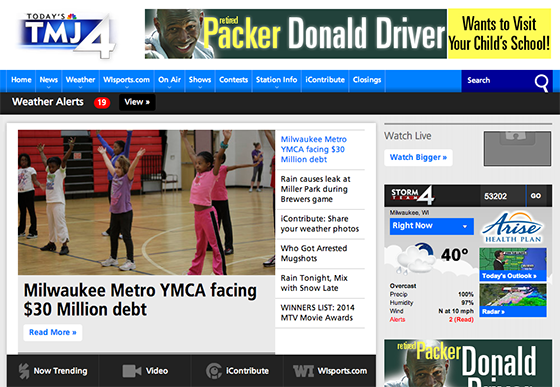The height and width of the screenshot is (387, 560).
Task: Open Milwaukee Metro YMCA sidebar headline
Action: coord(314,149)
